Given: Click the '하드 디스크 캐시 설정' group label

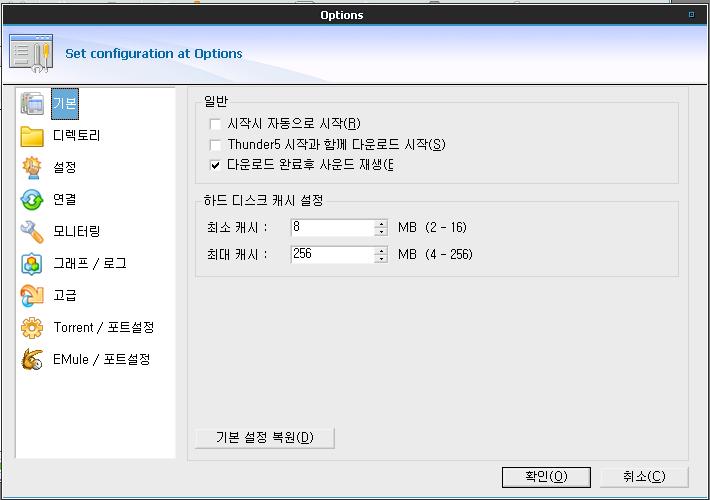Looking at the screenshot, I should (263, 200).
